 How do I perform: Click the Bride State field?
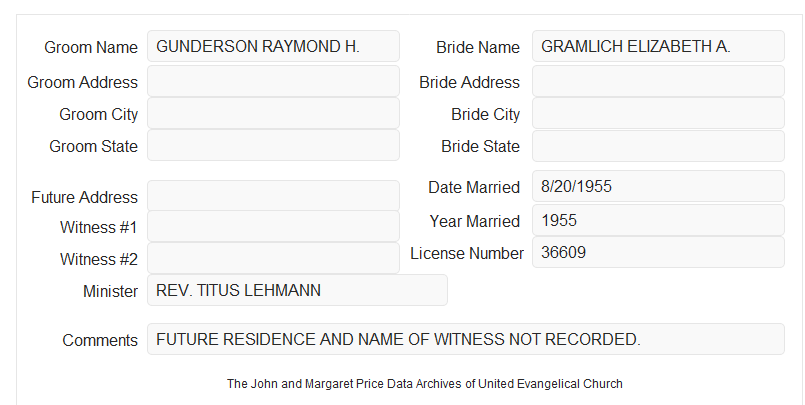click(658, 146)
